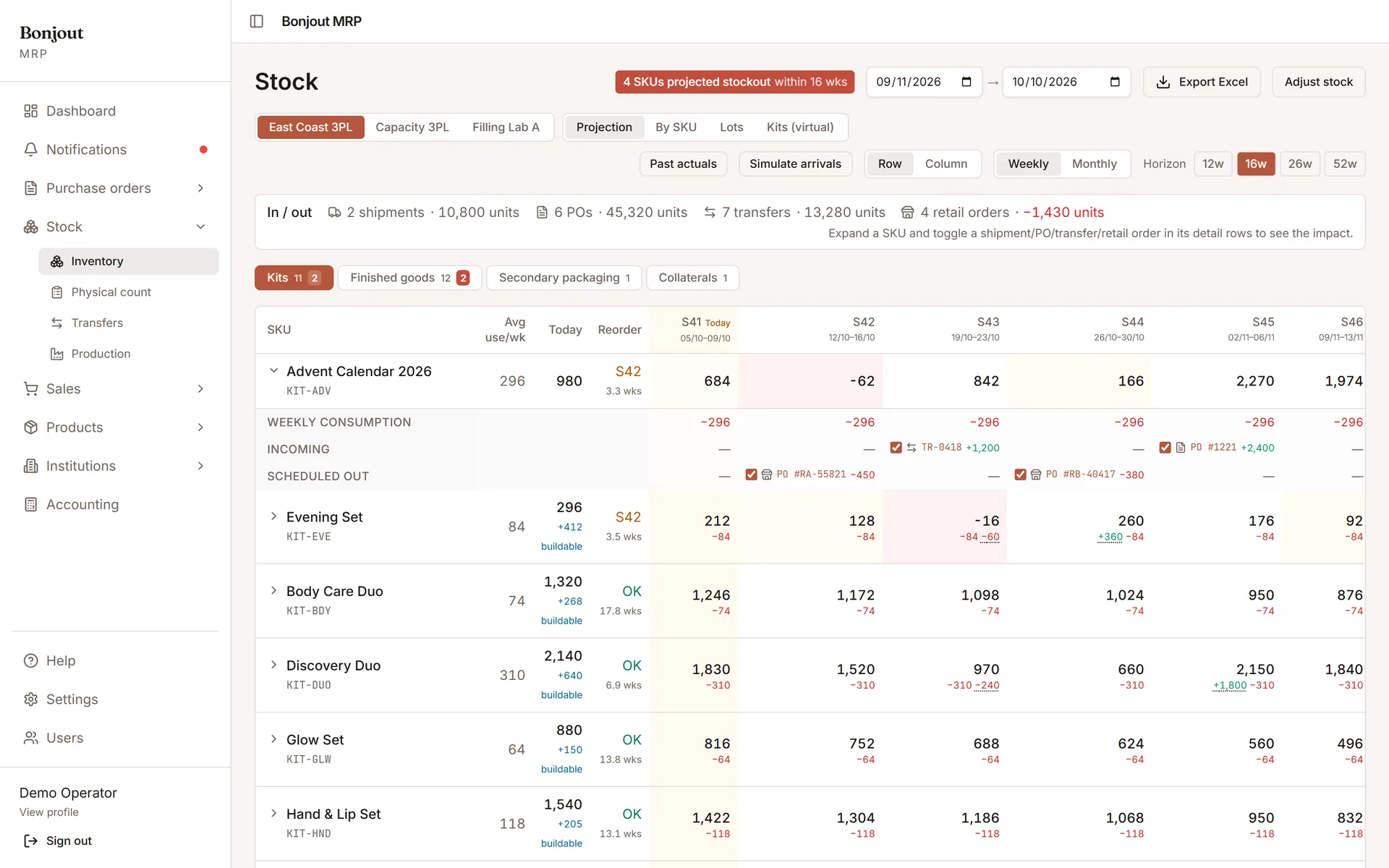Set horizon to 26w
This screenshot has height=868, width=1389.
tap(1299, 164)
